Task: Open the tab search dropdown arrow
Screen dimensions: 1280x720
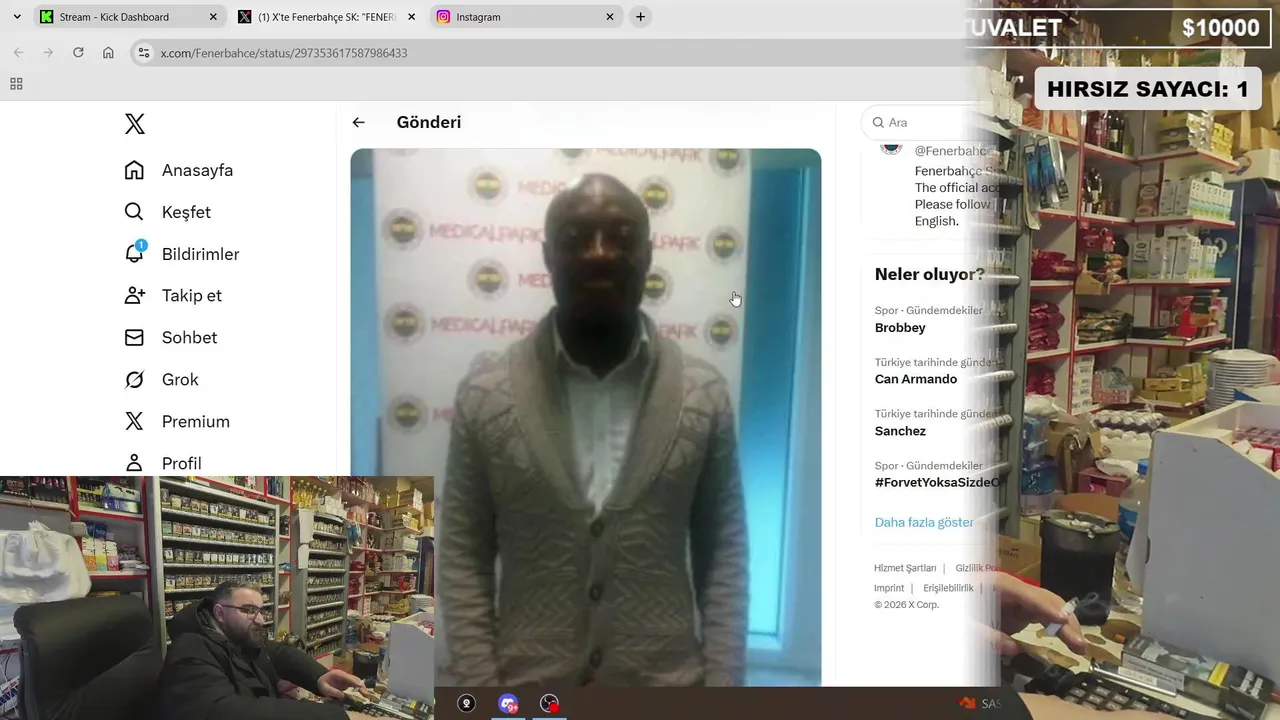Action: click(x=17, y=17)
